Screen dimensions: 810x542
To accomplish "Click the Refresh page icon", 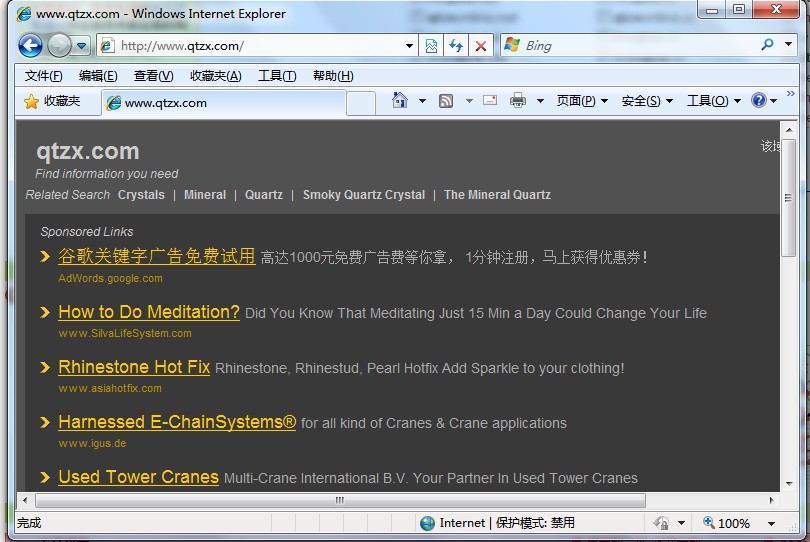I will coord(456,46).
